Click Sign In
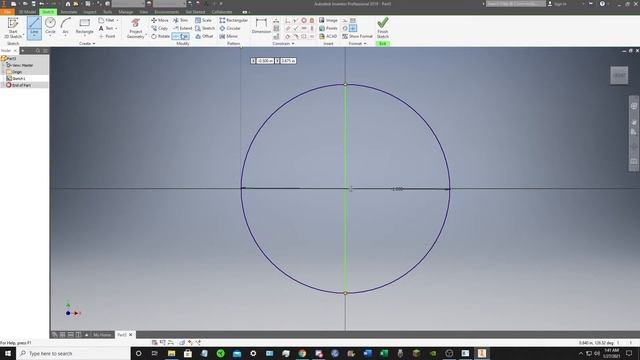640x360 pixels. [558, 4]
